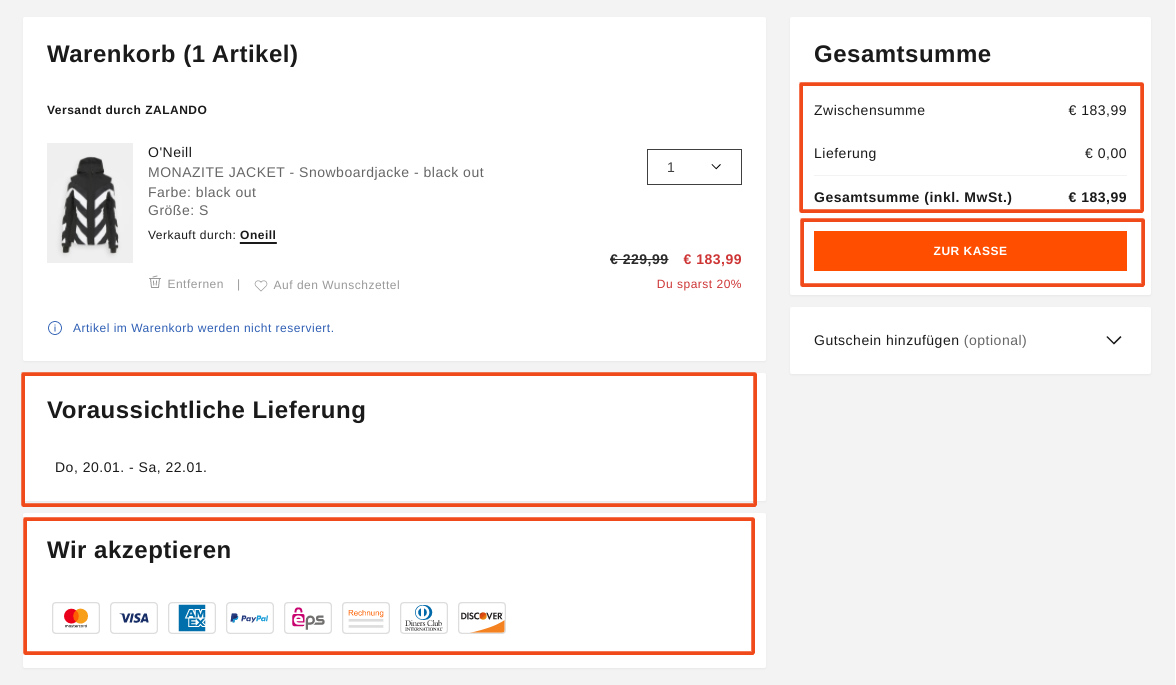Select the Discover payment icon
Screen dimensions: 1176x685
(x=481, y=618)
